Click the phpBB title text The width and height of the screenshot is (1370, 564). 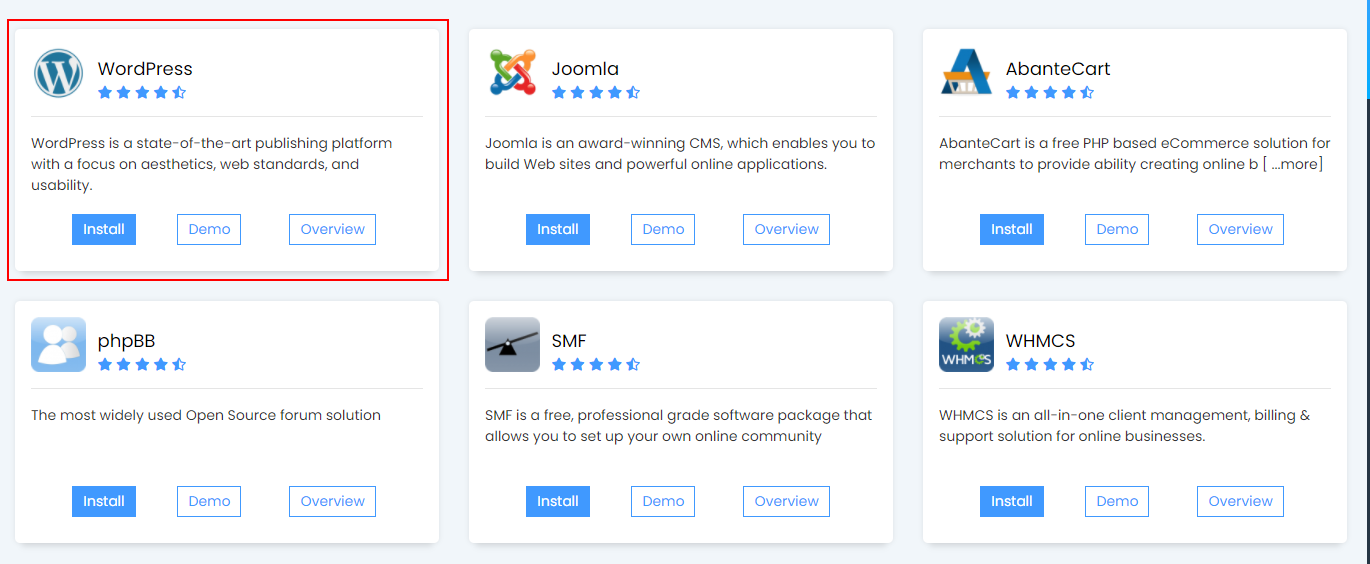click(x=126, y=341)
